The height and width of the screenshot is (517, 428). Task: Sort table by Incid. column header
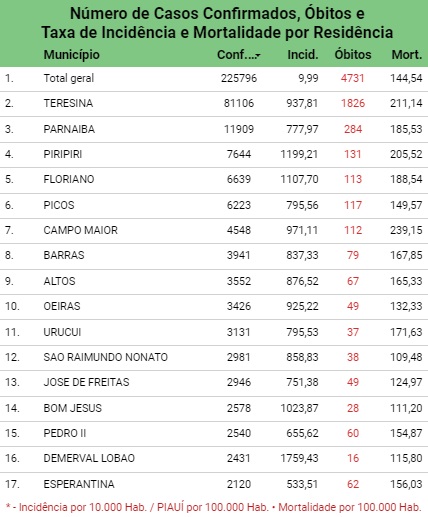303,54
